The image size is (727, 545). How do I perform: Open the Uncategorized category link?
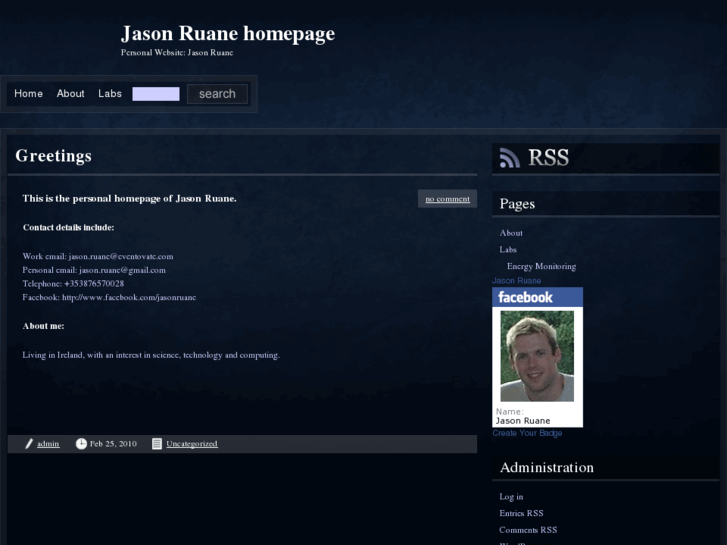[x=192, y=444]
